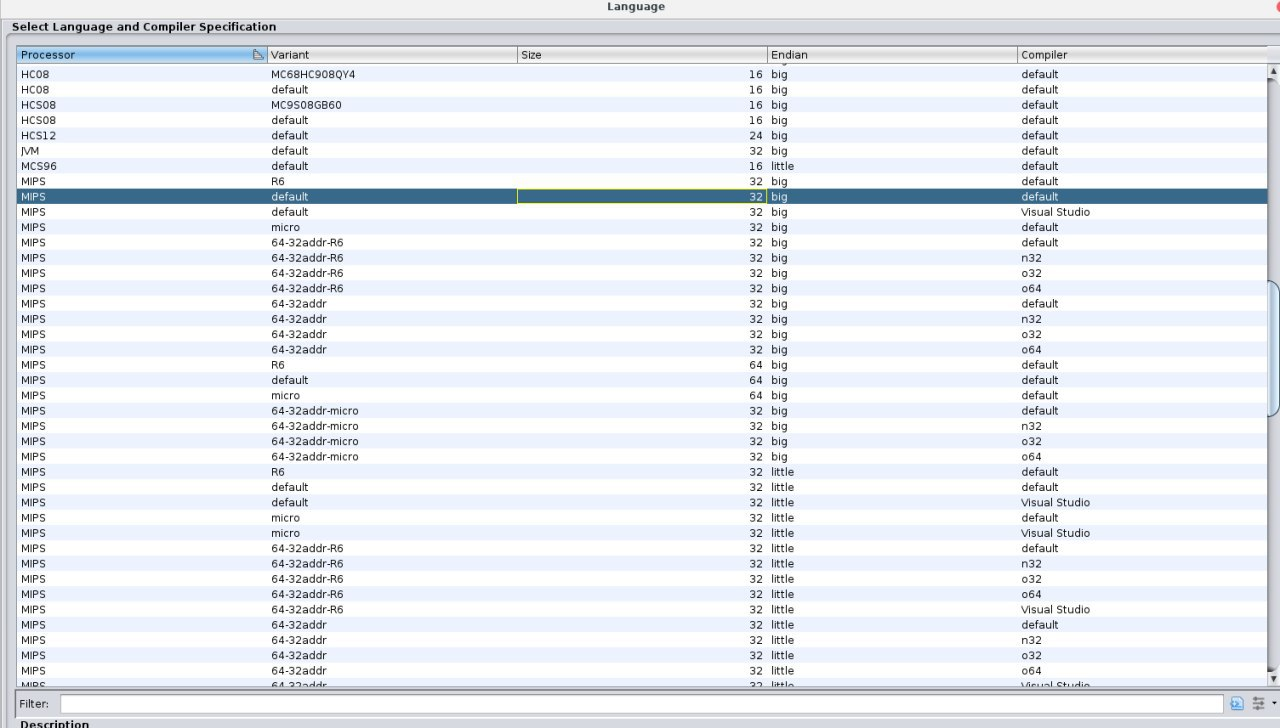
Task: Open the filter dropdown arrow at bottom right
Action: [x=1274, y=703]
